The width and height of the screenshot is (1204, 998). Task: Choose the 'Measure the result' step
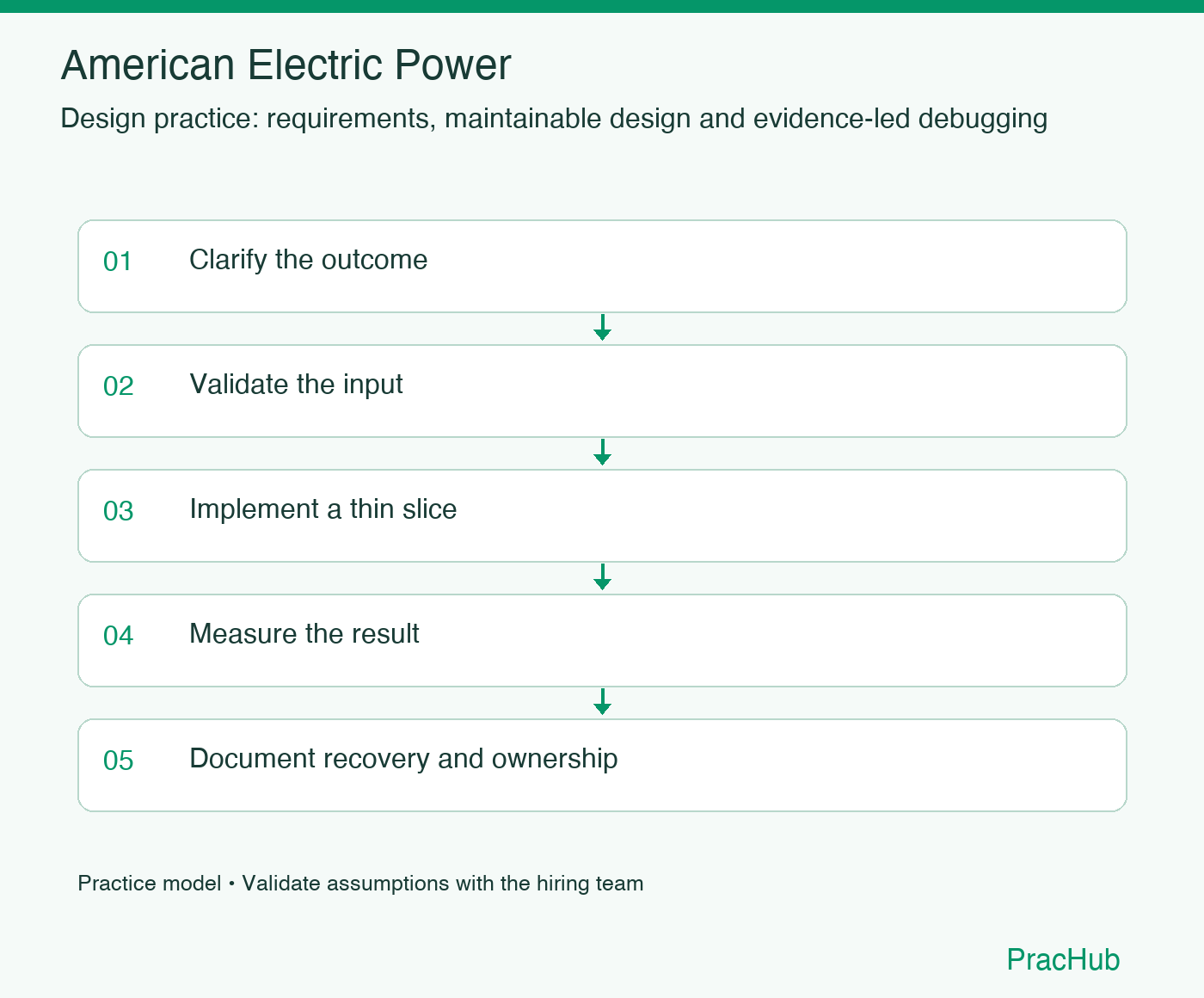602,640
